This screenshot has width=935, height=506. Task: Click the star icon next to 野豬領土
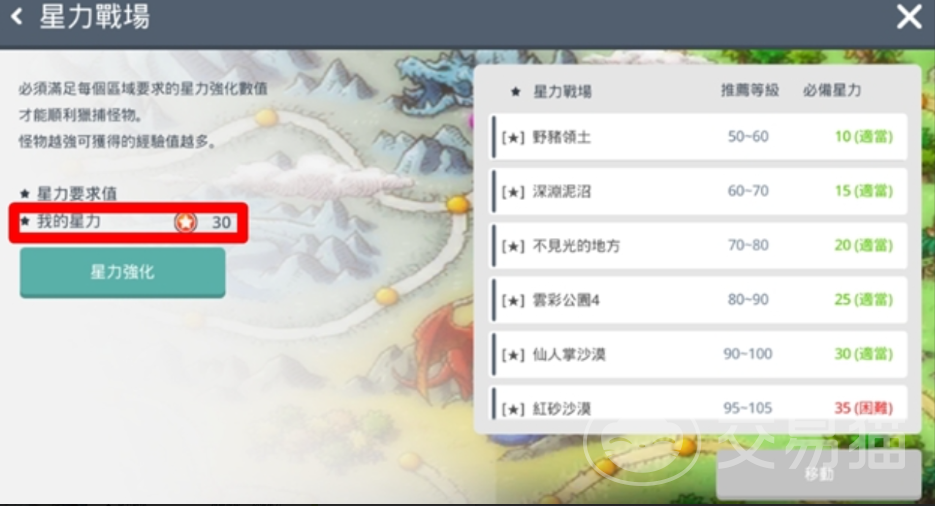513,138
